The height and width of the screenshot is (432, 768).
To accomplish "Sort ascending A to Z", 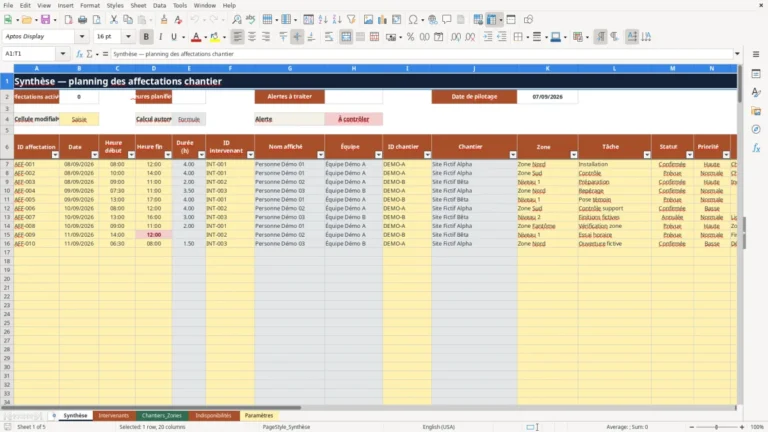I will pos(323,20).
